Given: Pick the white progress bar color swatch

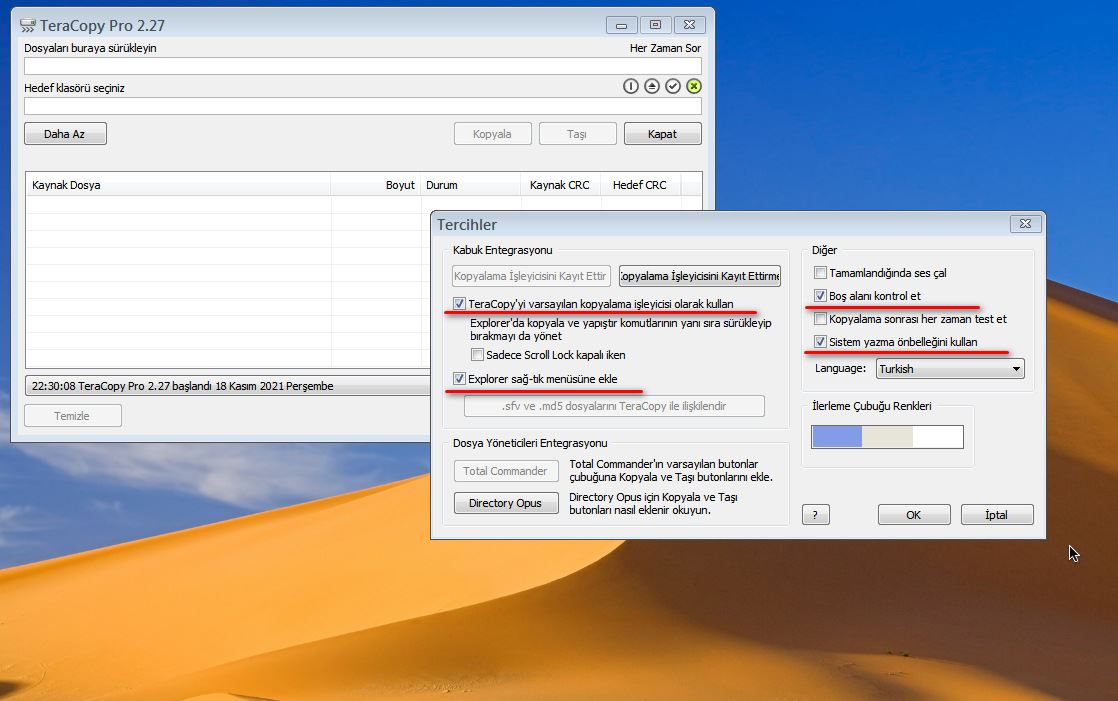Looking at the screenshot, I should [x=938, y=436].
